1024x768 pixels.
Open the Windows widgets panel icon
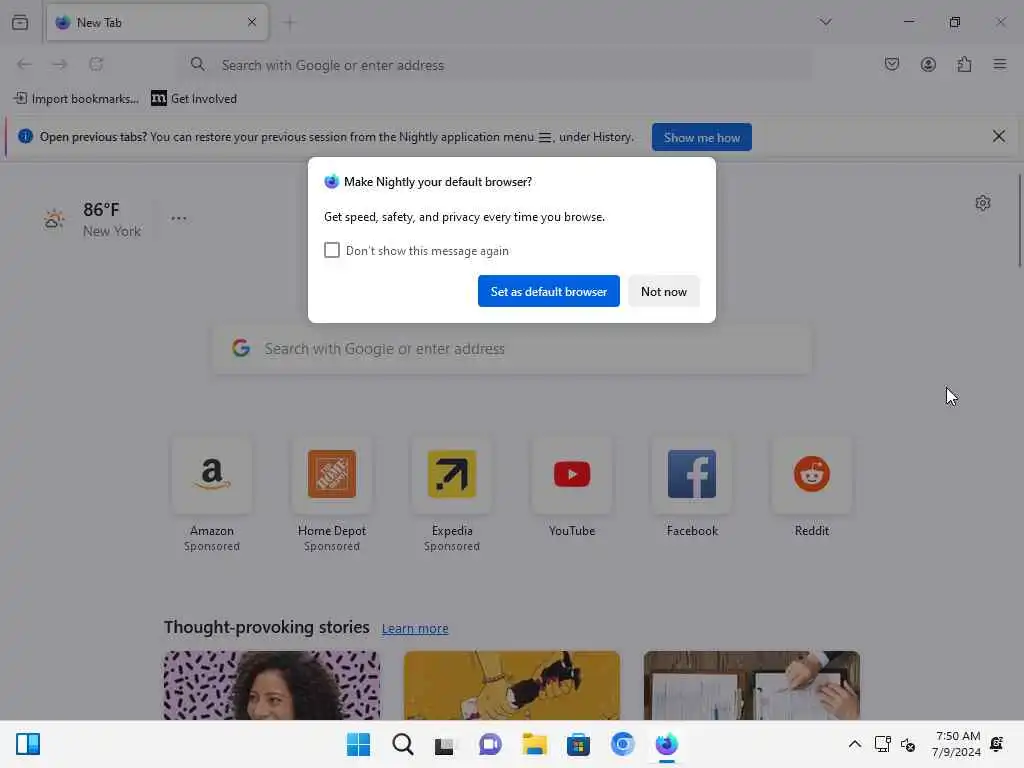[28, 744]
